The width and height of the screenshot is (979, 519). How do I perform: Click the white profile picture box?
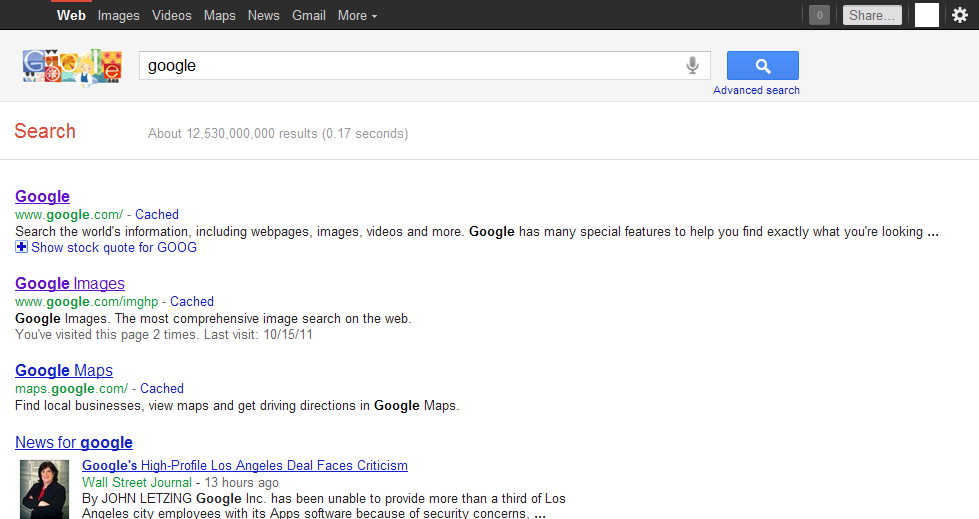[927, 15]
